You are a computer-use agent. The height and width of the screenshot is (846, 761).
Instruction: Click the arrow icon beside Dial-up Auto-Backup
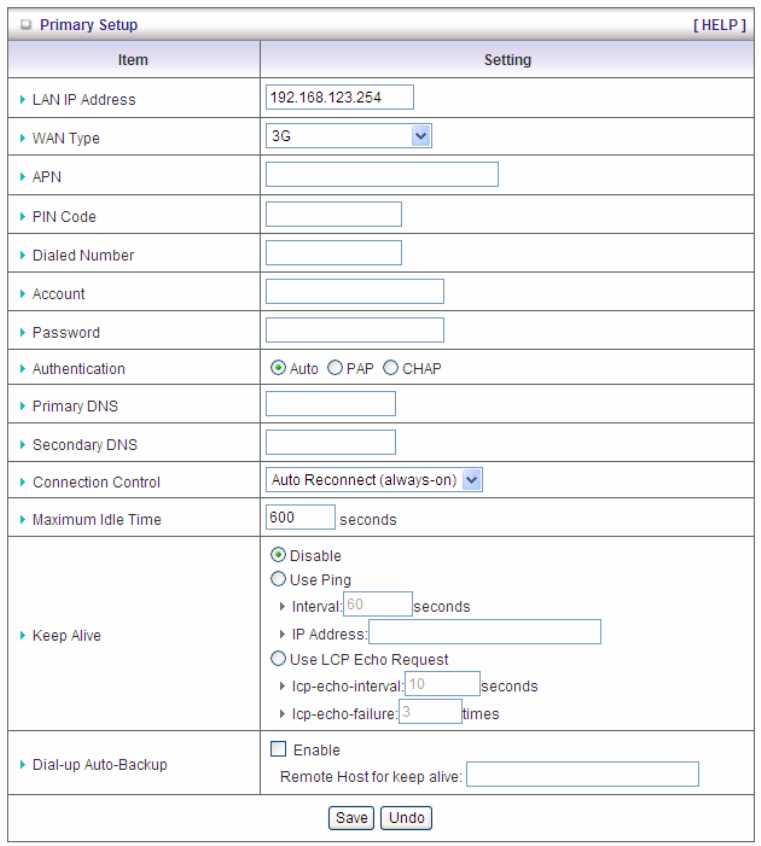click(x=22, y=764)
